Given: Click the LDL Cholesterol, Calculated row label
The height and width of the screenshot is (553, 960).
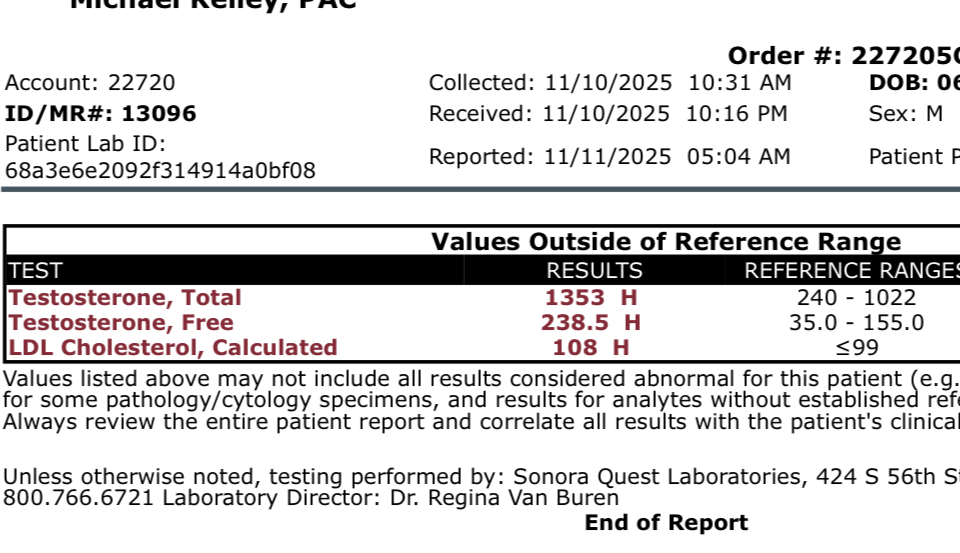Looking at the screenshot, I should click(x=173, y=347).
